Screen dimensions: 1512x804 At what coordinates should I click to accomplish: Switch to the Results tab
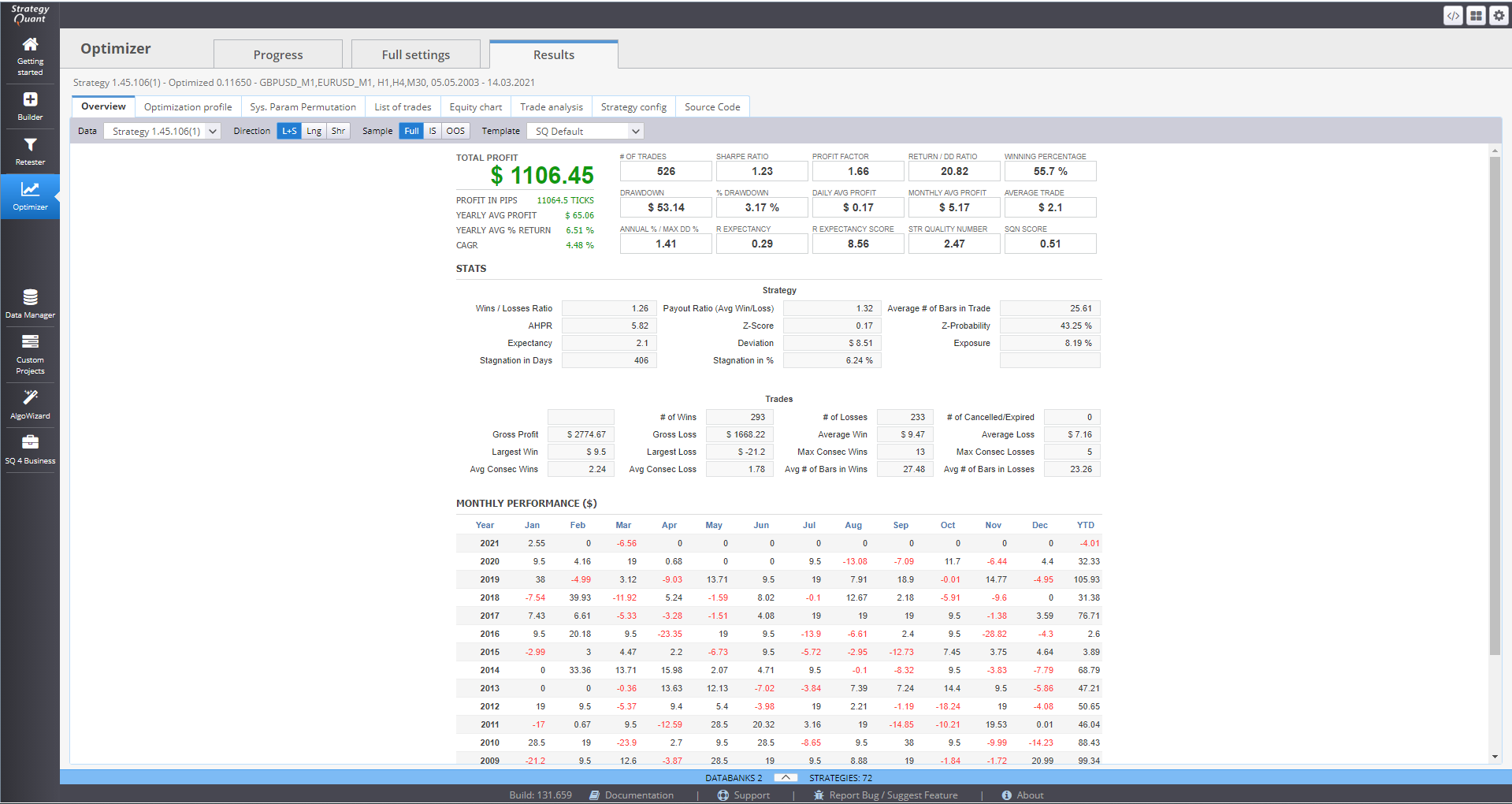554,54
